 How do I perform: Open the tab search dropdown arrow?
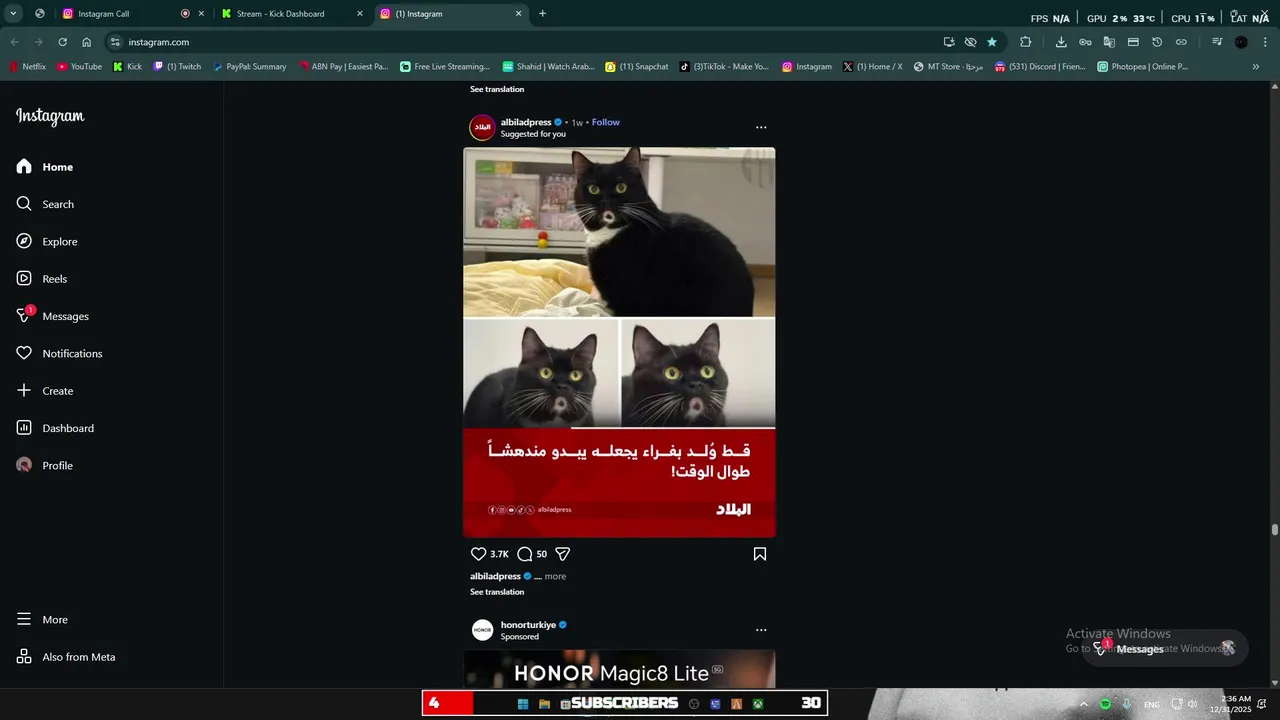[13, 14]
